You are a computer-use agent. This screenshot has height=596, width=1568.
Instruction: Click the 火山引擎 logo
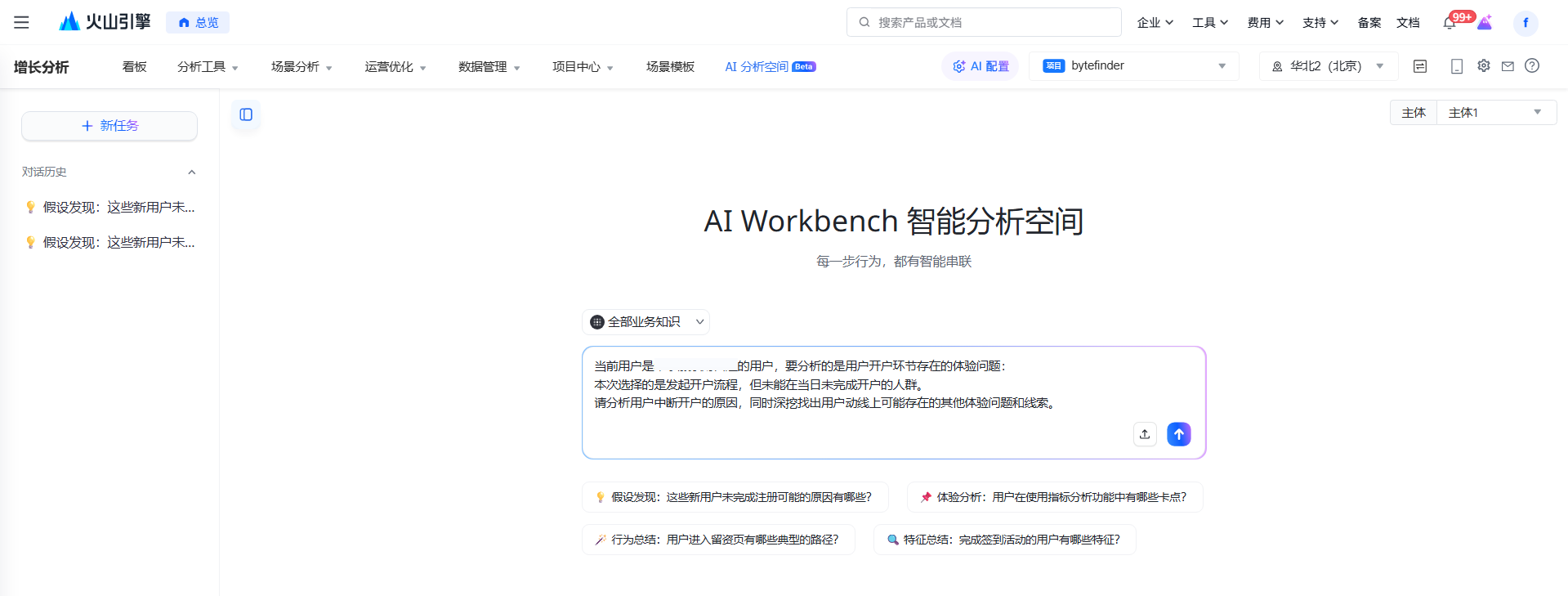click(x=105, y=22)
